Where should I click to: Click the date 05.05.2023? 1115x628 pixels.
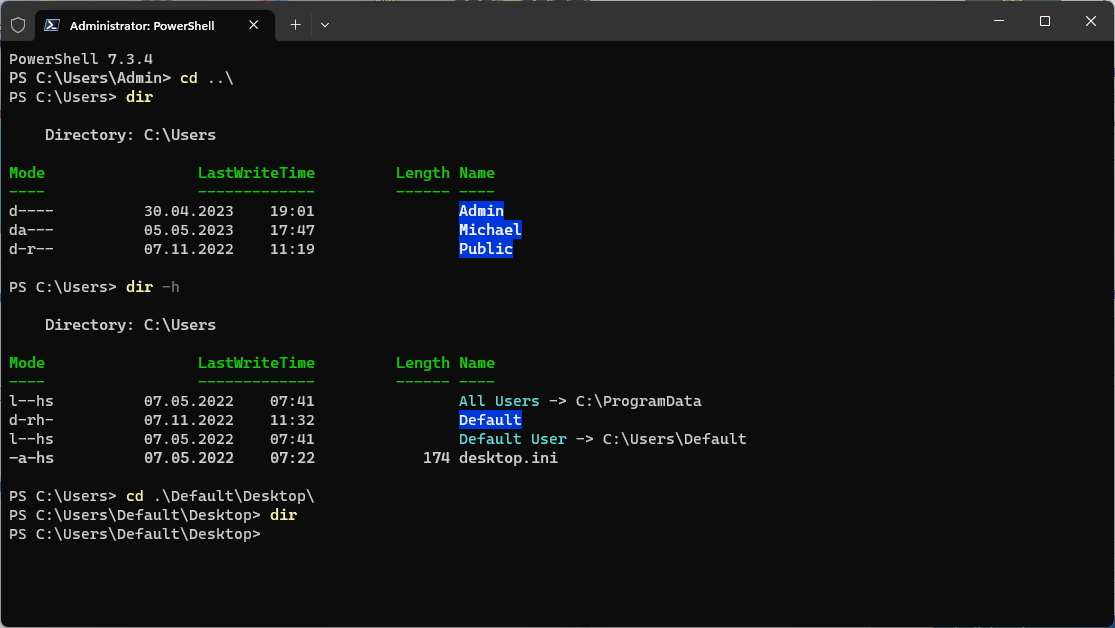coord(188,230)
